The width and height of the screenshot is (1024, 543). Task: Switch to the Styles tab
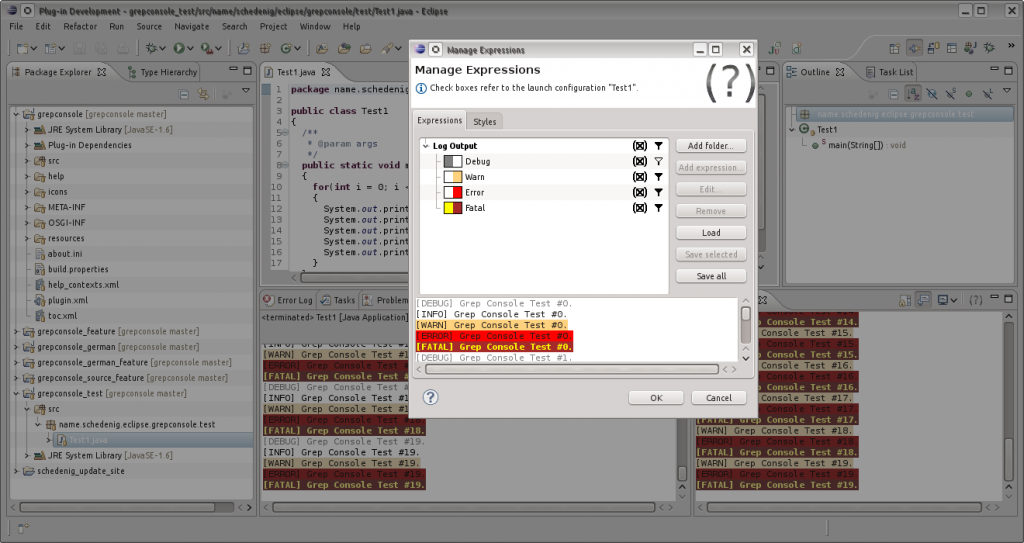[x=485, y=122]
